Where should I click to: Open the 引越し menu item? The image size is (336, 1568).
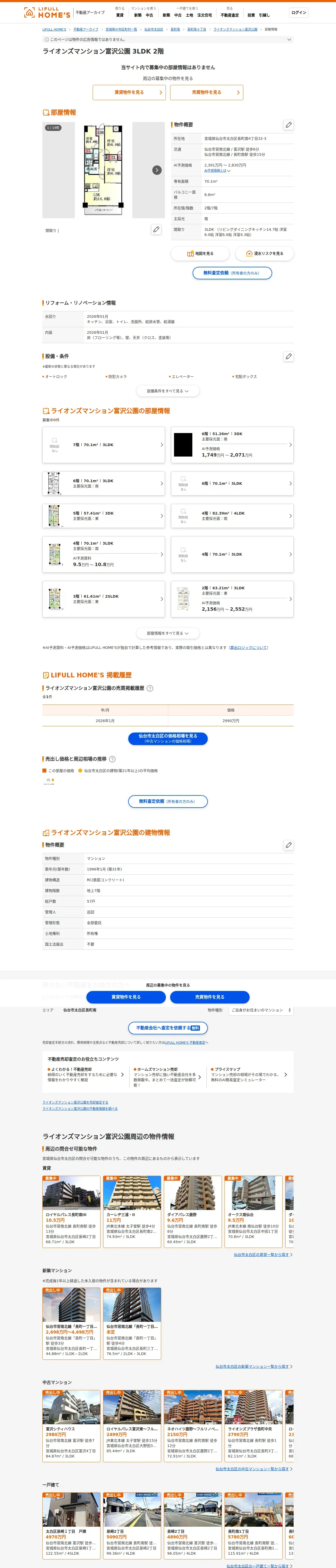click(x=264, y=15)
